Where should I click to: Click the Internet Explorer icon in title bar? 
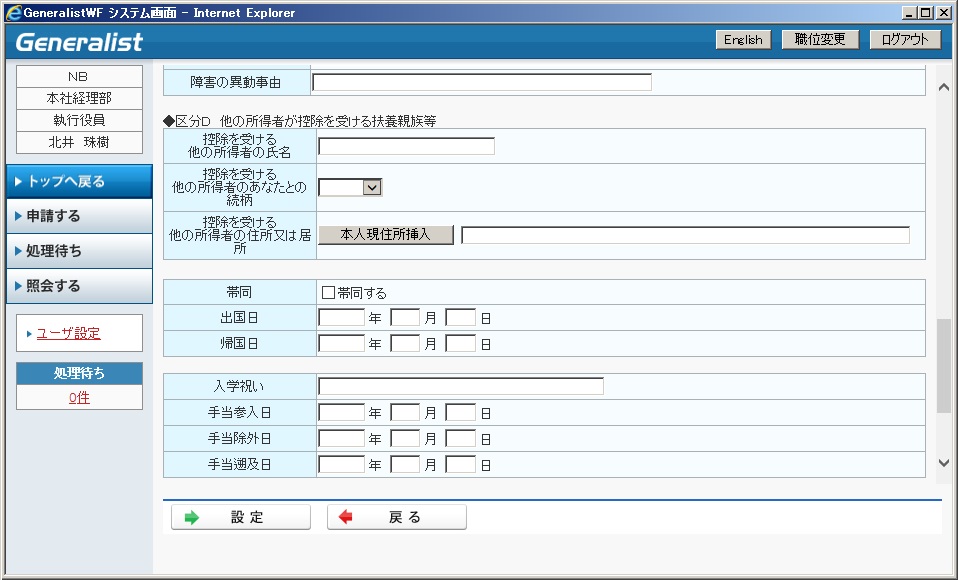pos(13,13)
